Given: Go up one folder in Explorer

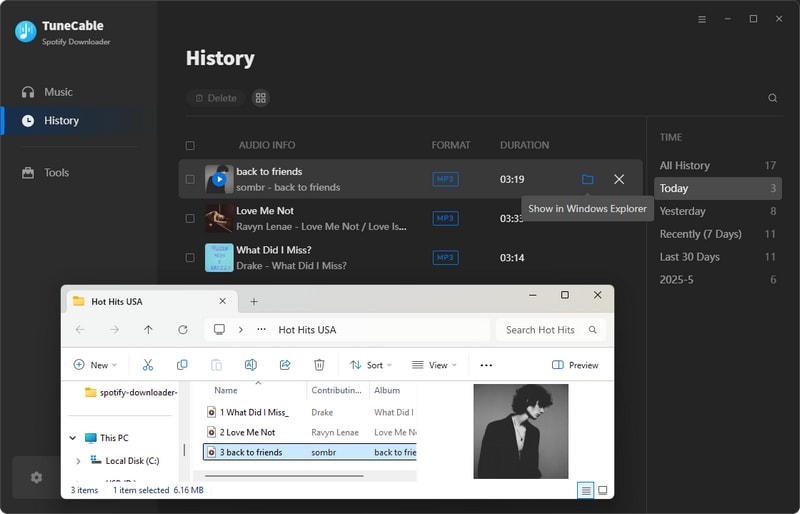Looking at the screenshot, I should [x=148, y=330].
